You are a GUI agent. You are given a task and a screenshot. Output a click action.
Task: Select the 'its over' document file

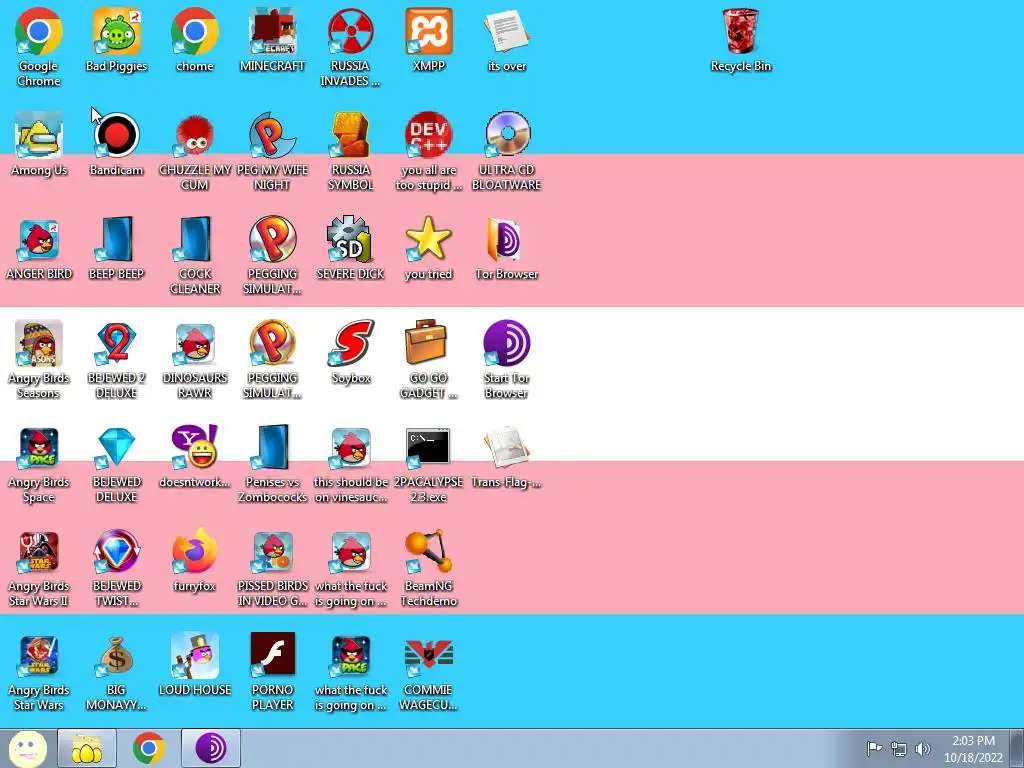click(x=507, y=39)
